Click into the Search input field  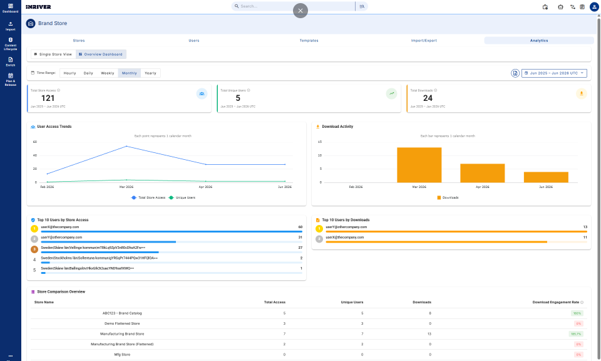[295, 6]
